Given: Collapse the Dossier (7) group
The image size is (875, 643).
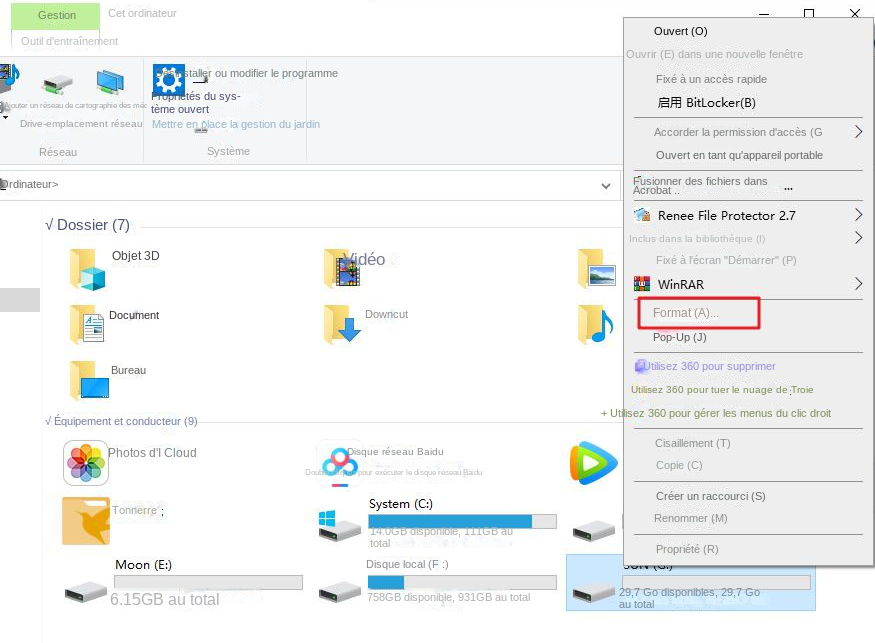Looking at the screenshot, I should [x=49, y=226].
